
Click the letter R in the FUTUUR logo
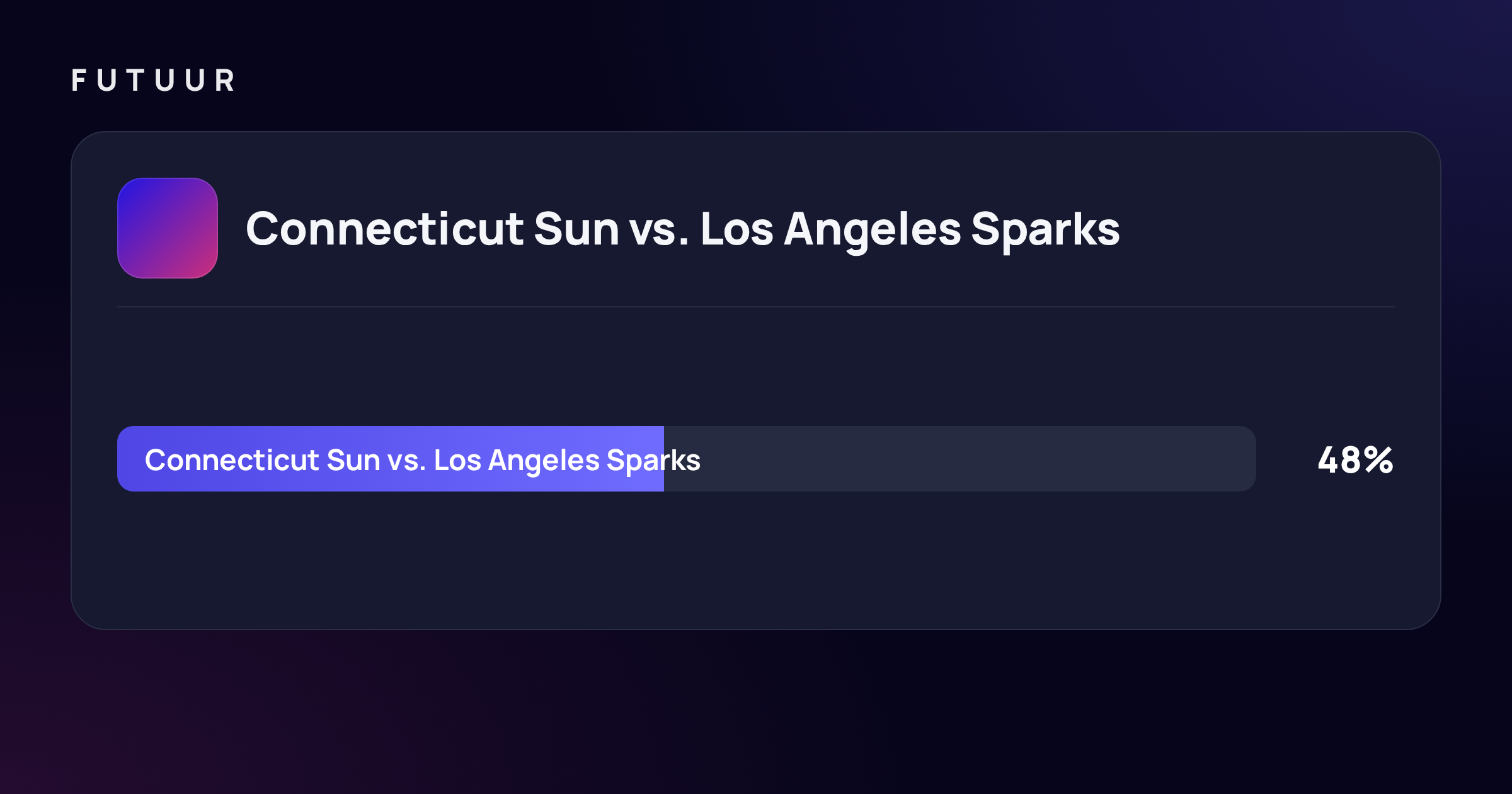[225, 81]
